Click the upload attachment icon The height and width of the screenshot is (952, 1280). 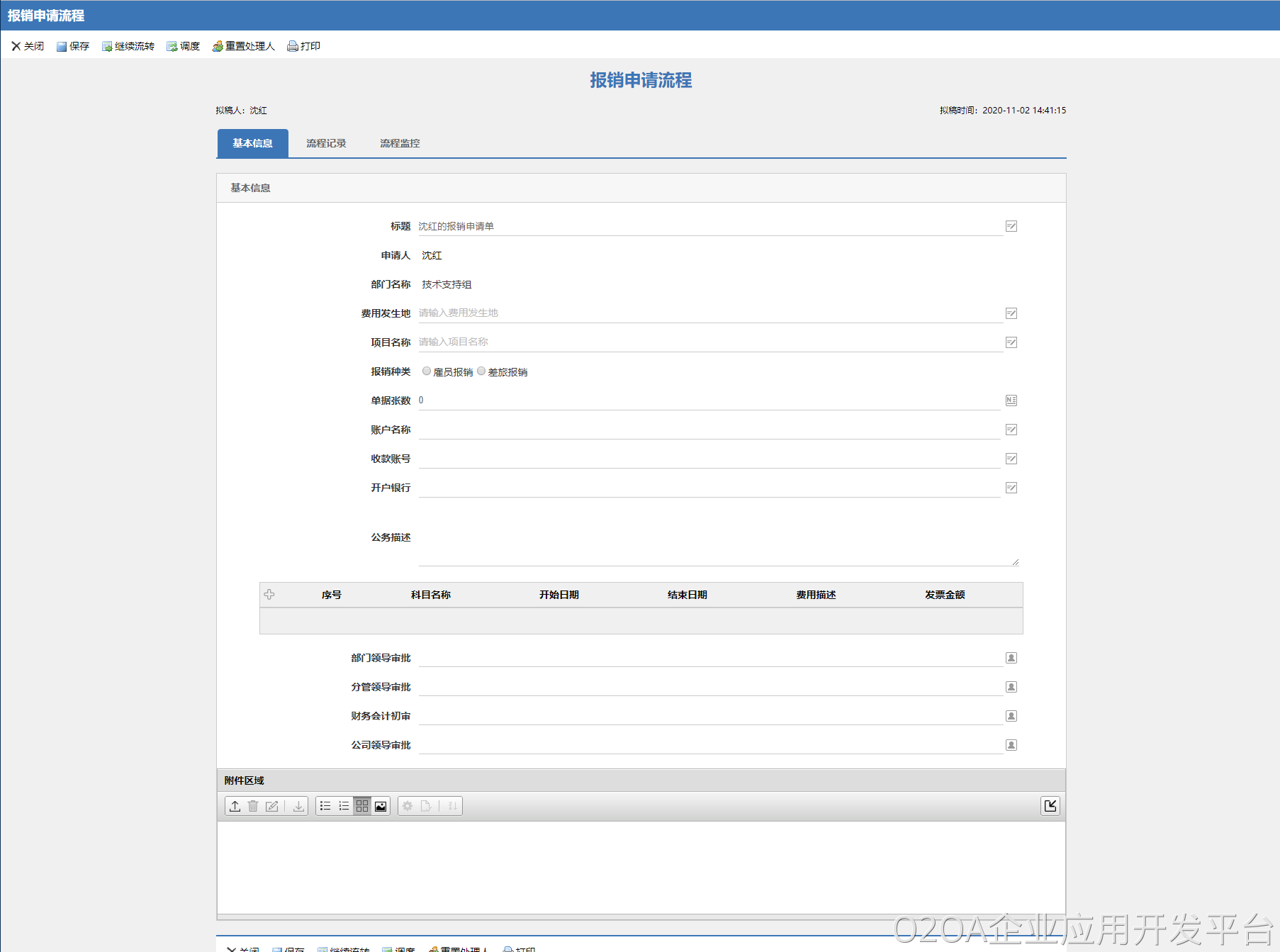pos(235,806)
